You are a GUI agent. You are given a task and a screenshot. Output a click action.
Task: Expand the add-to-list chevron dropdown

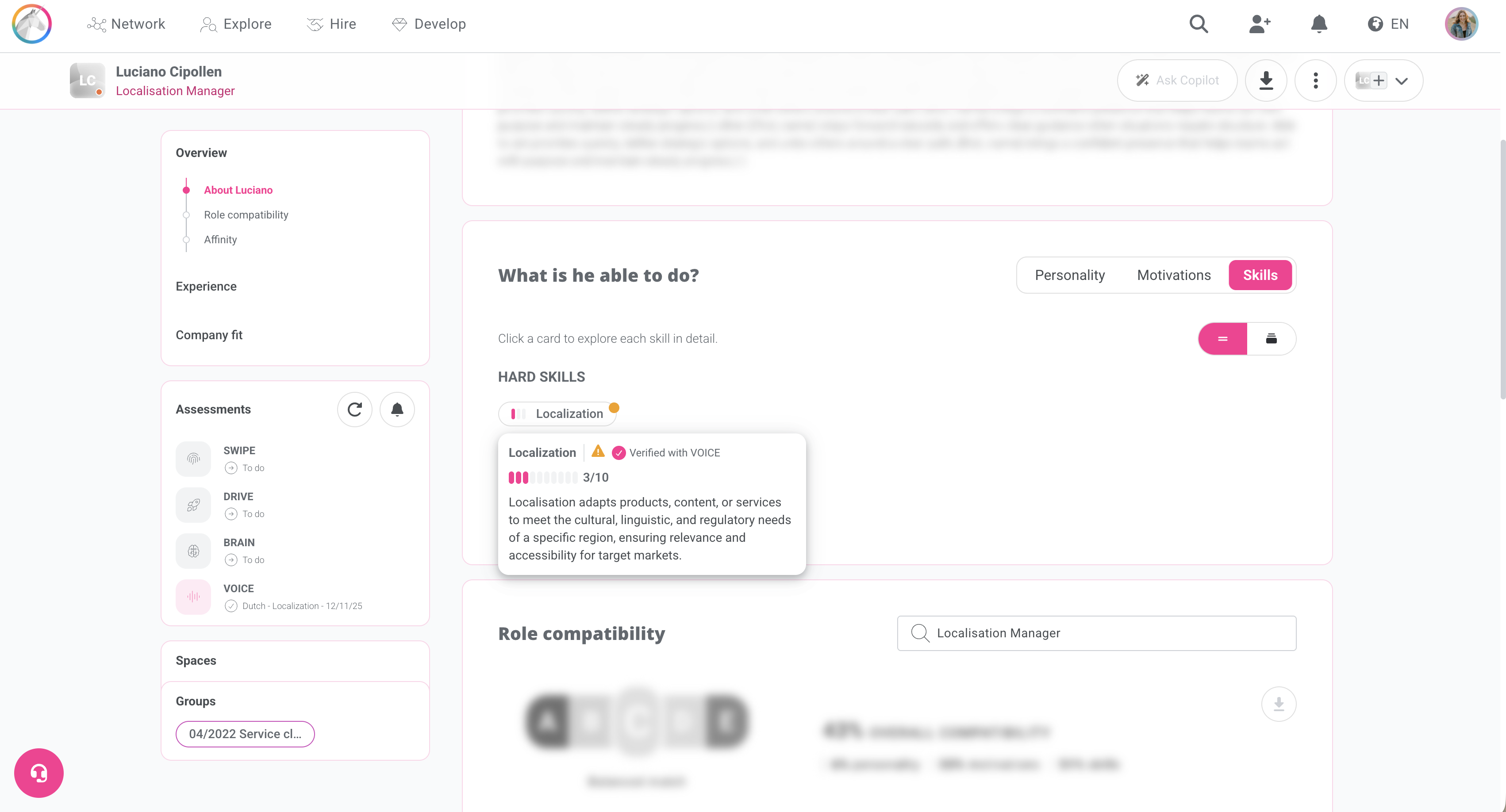[x=1401, y=80]
